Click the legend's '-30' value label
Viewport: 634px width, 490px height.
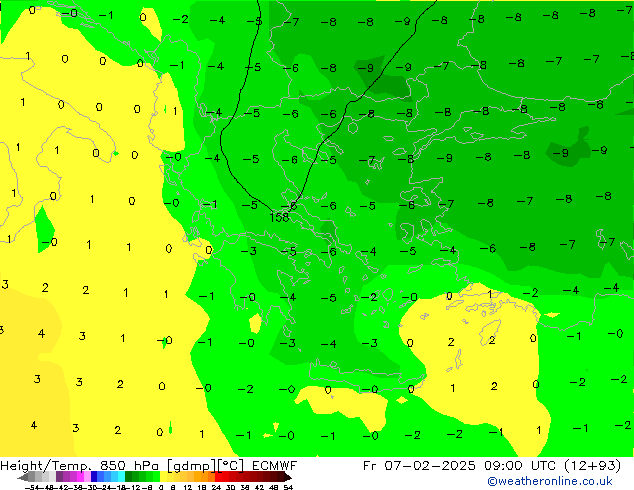point(92,488)
